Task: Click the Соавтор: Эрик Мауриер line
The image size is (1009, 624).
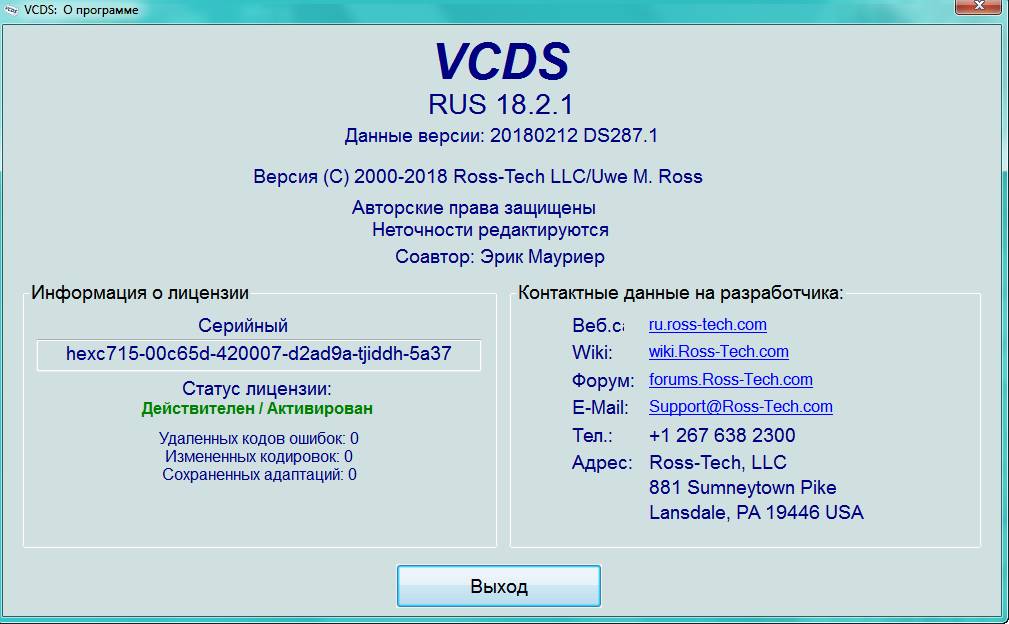Action: tap(499, 258)
